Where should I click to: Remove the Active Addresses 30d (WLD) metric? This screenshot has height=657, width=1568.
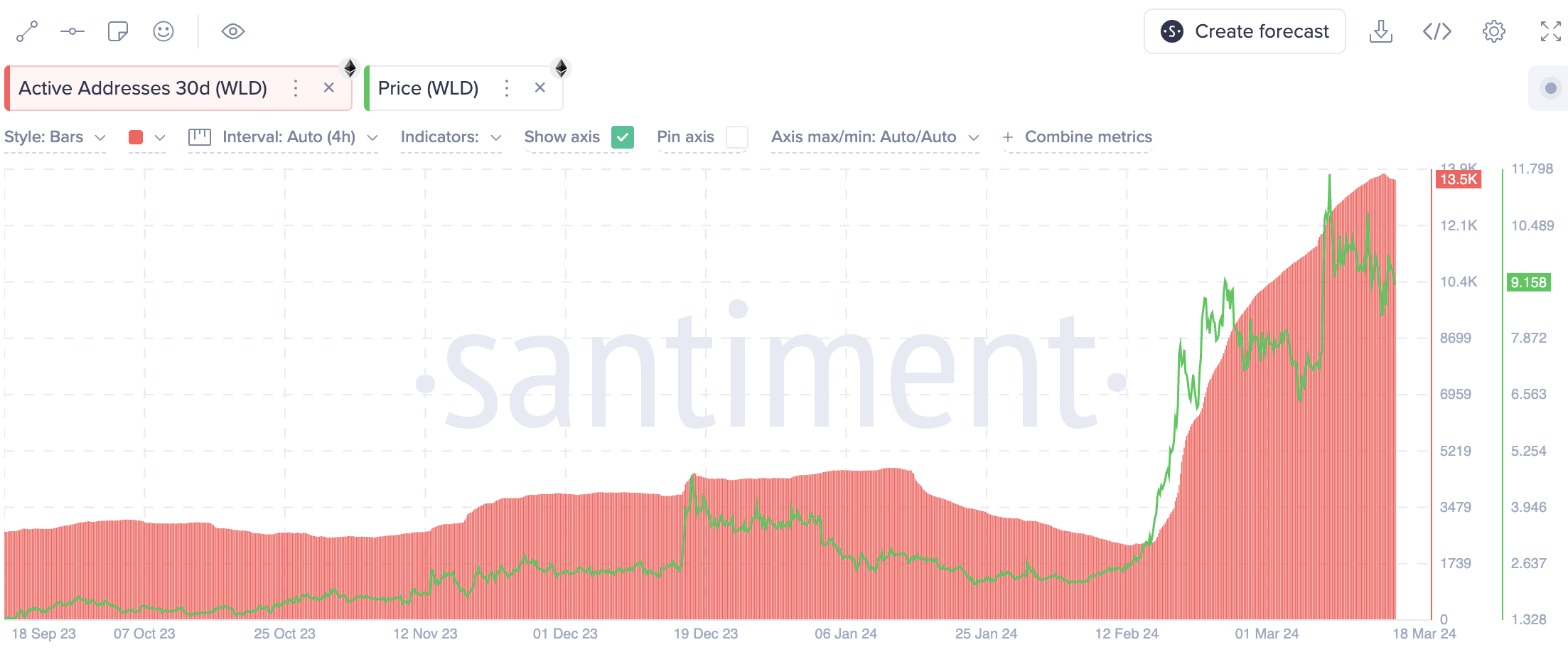click(x=329, y=87)
